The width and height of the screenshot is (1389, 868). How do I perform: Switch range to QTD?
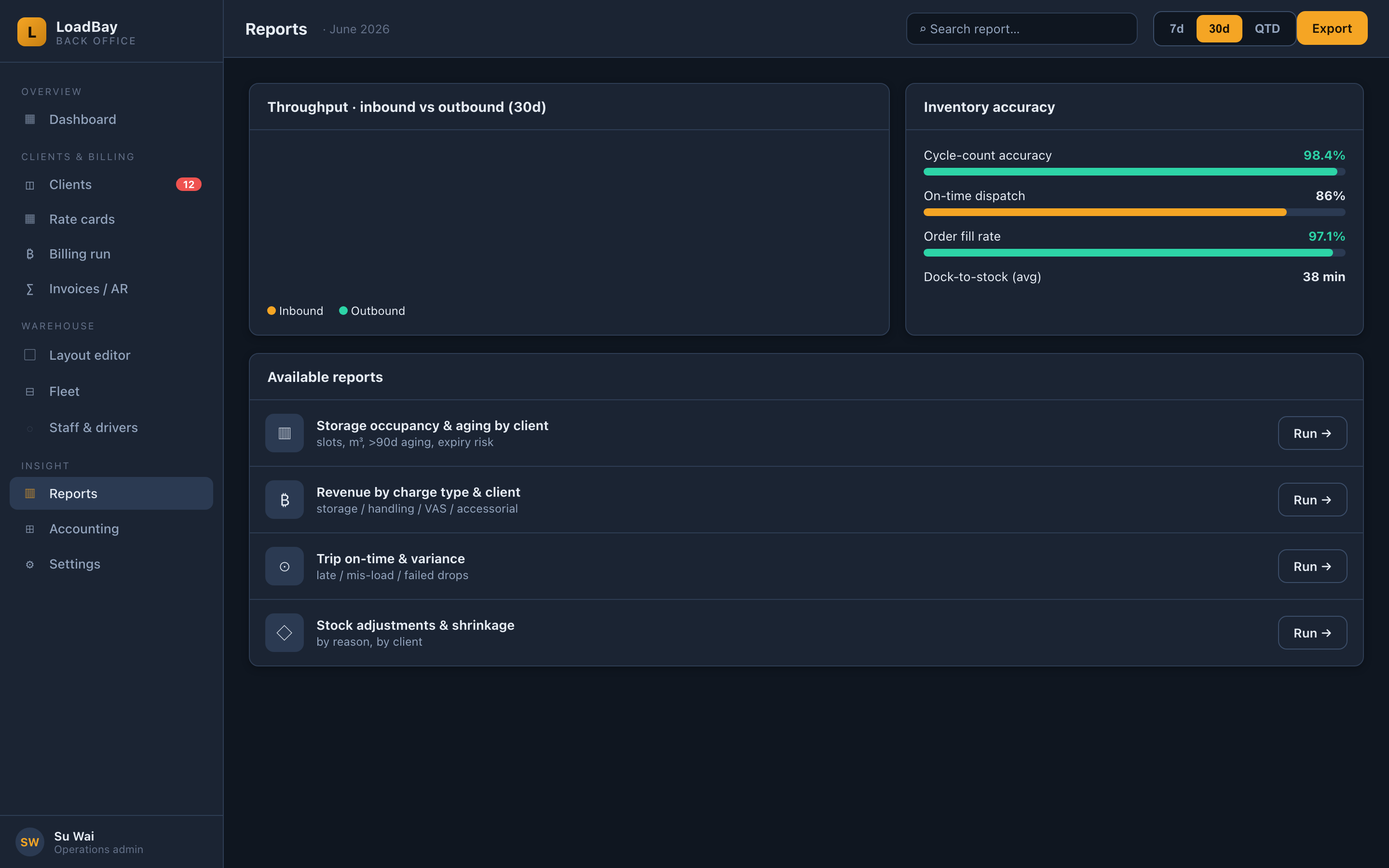(1267, 29)
